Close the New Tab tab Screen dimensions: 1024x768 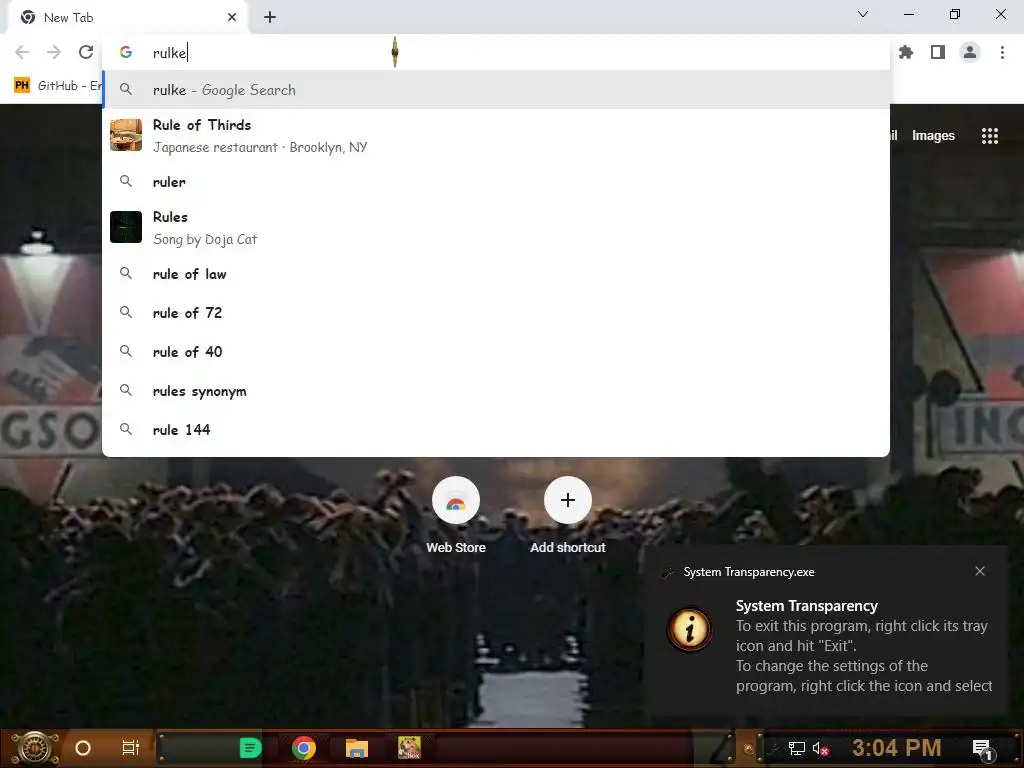232,18
